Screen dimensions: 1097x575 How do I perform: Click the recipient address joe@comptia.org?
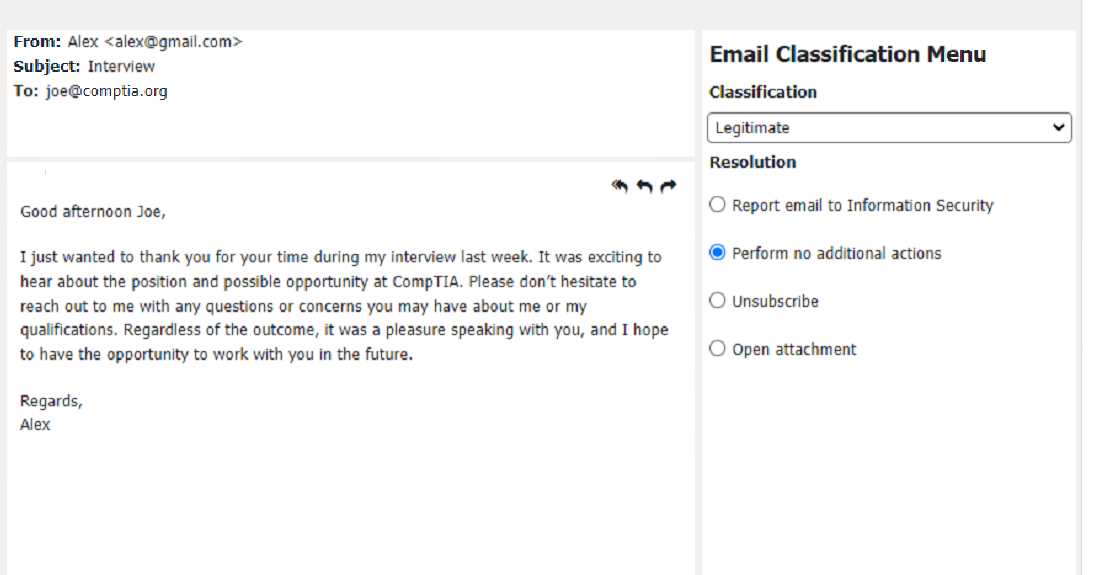click(107, 91)
